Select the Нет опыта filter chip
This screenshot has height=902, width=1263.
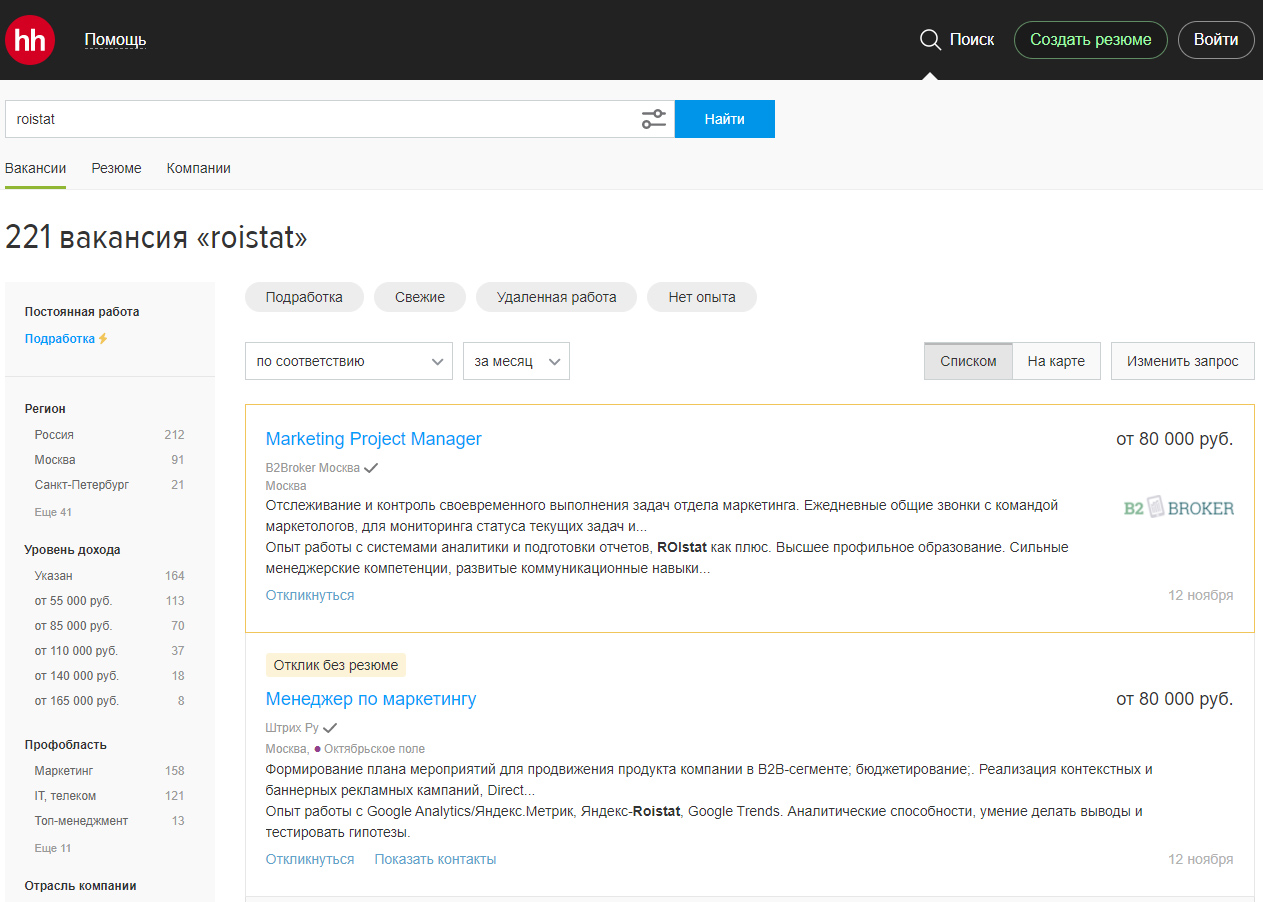pyautogui.click(x=702, y=297)
